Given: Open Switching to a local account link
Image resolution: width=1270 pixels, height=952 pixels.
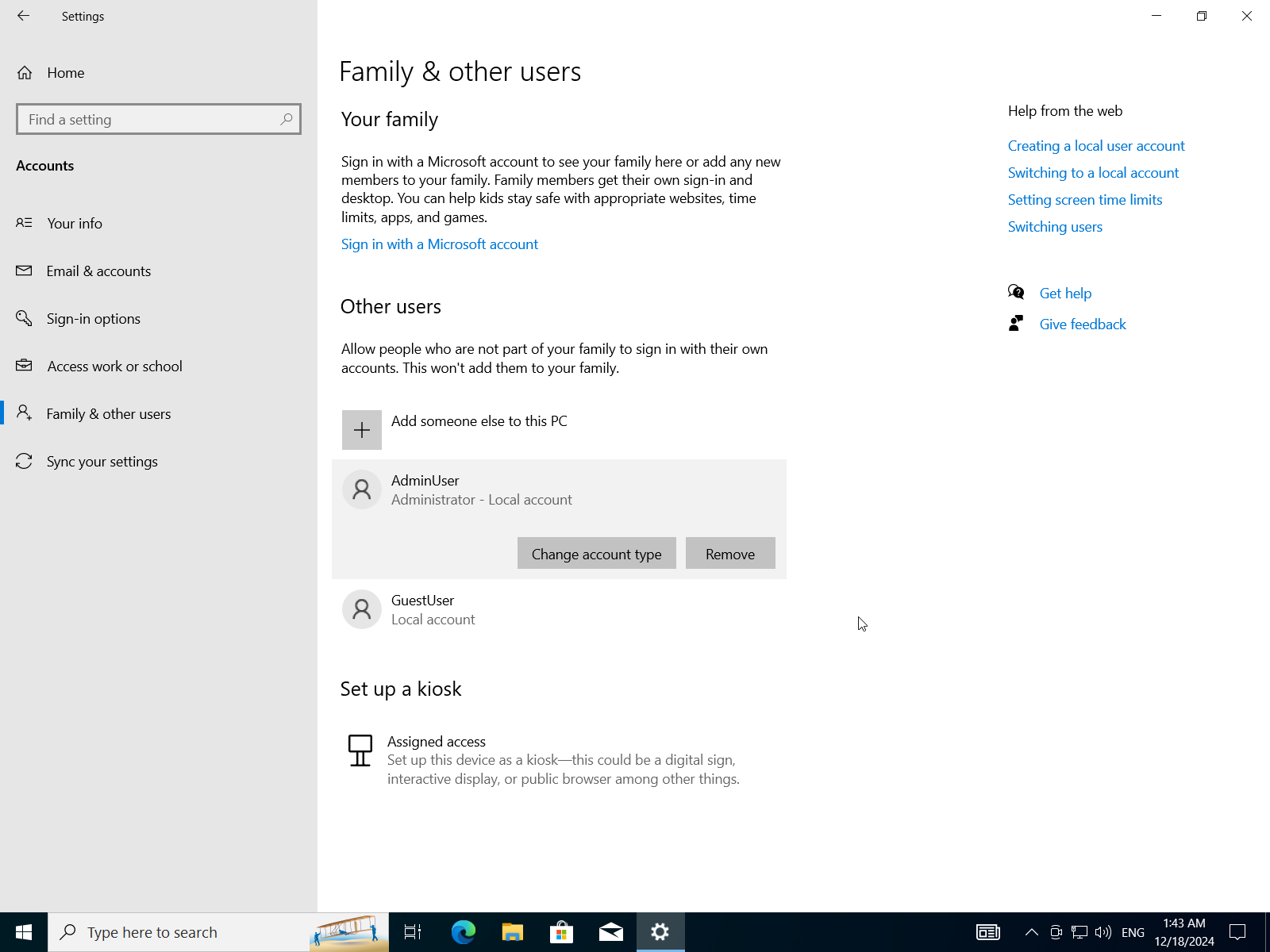Looking at the screenshot, I should (x=1093, y=173).
